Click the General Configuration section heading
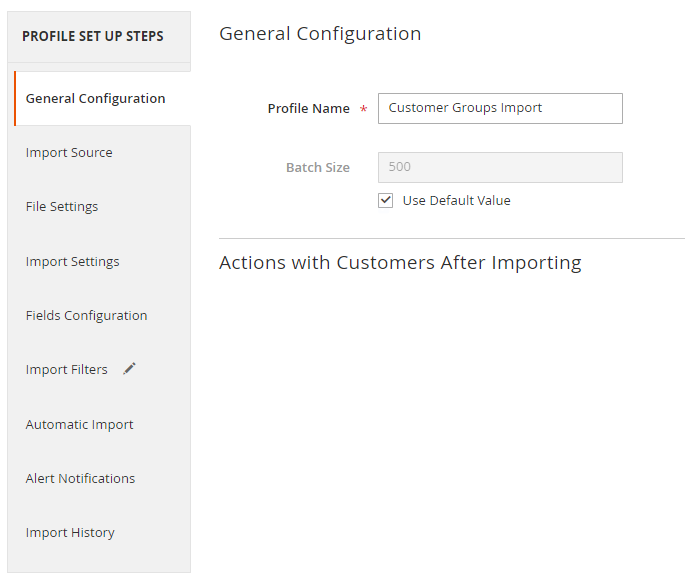The height and width of the screenshot is (584, 685). (320, 34)
